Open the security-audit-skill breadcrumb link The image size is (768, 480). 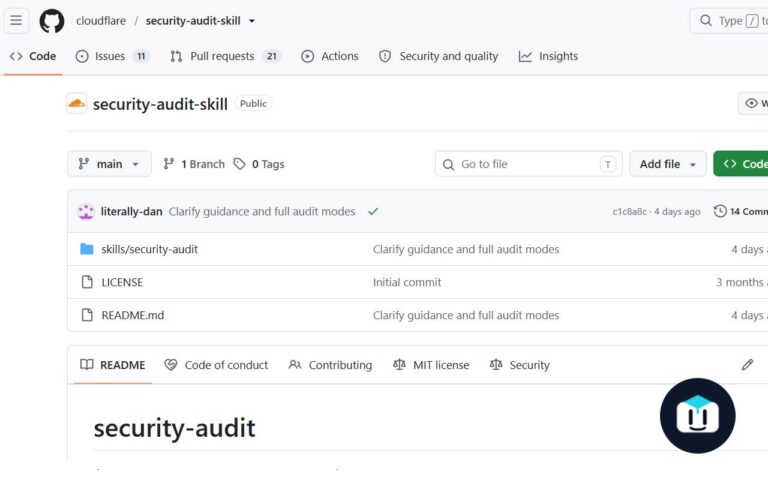(x=193, y=21)
